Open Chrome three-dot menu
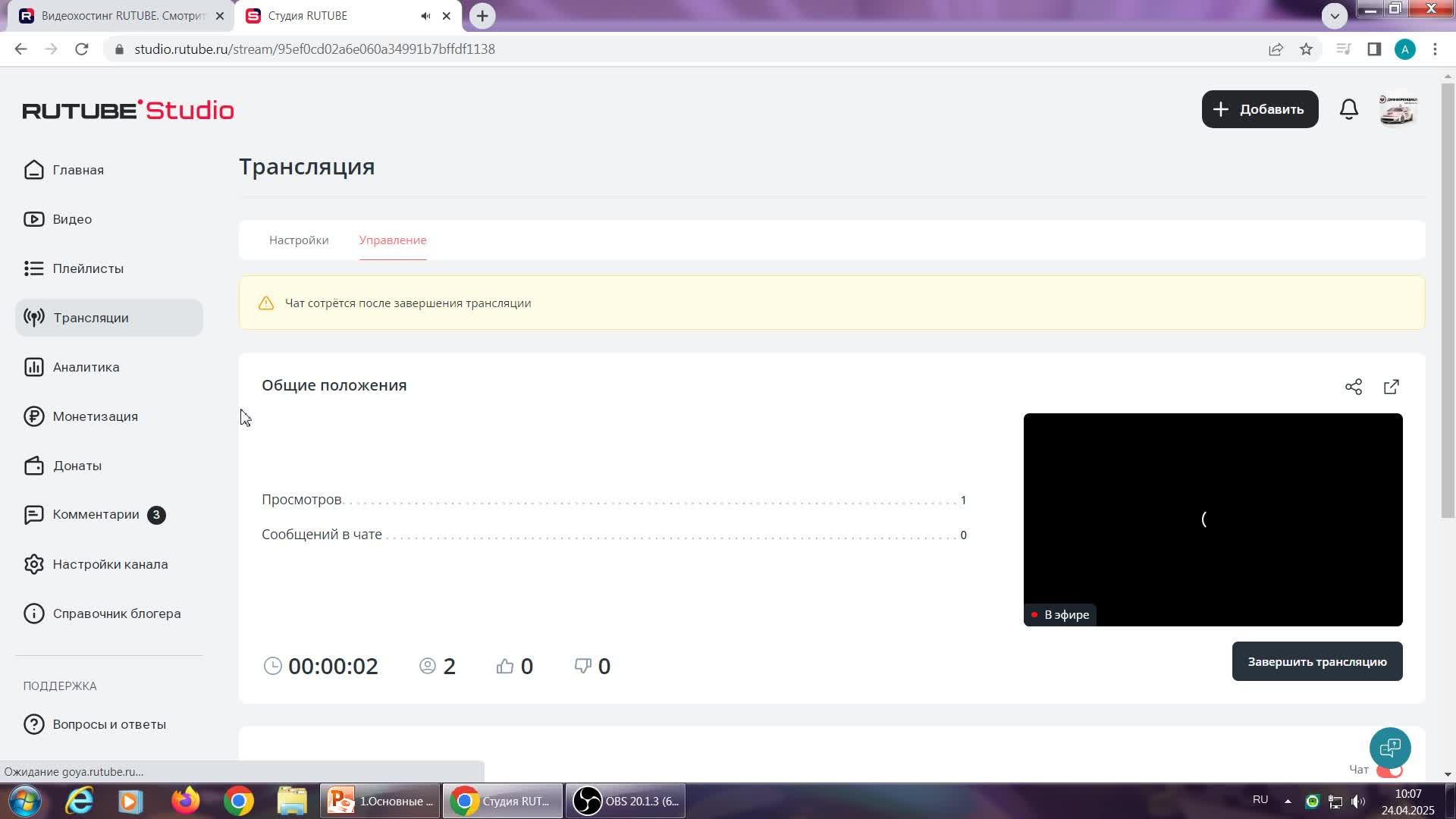Image resolution: width=1456 pixels, height=819 pixels. 1435,49
